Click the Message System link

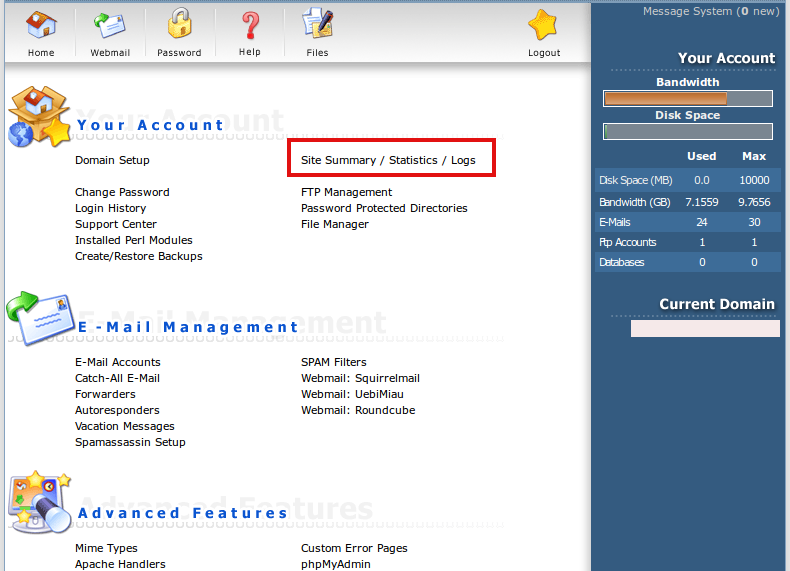[710, 11]
